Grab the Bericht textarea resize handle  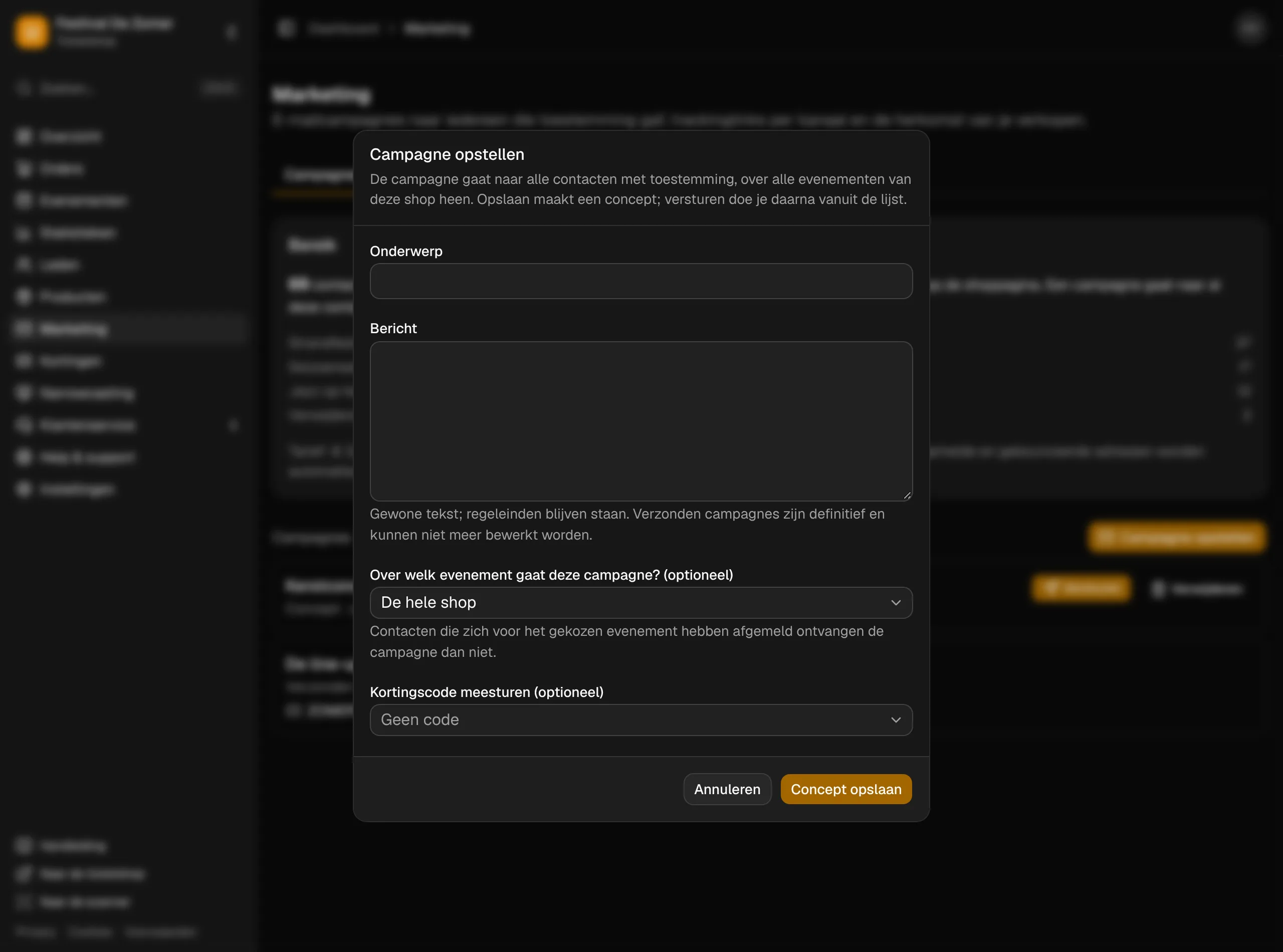907,495
